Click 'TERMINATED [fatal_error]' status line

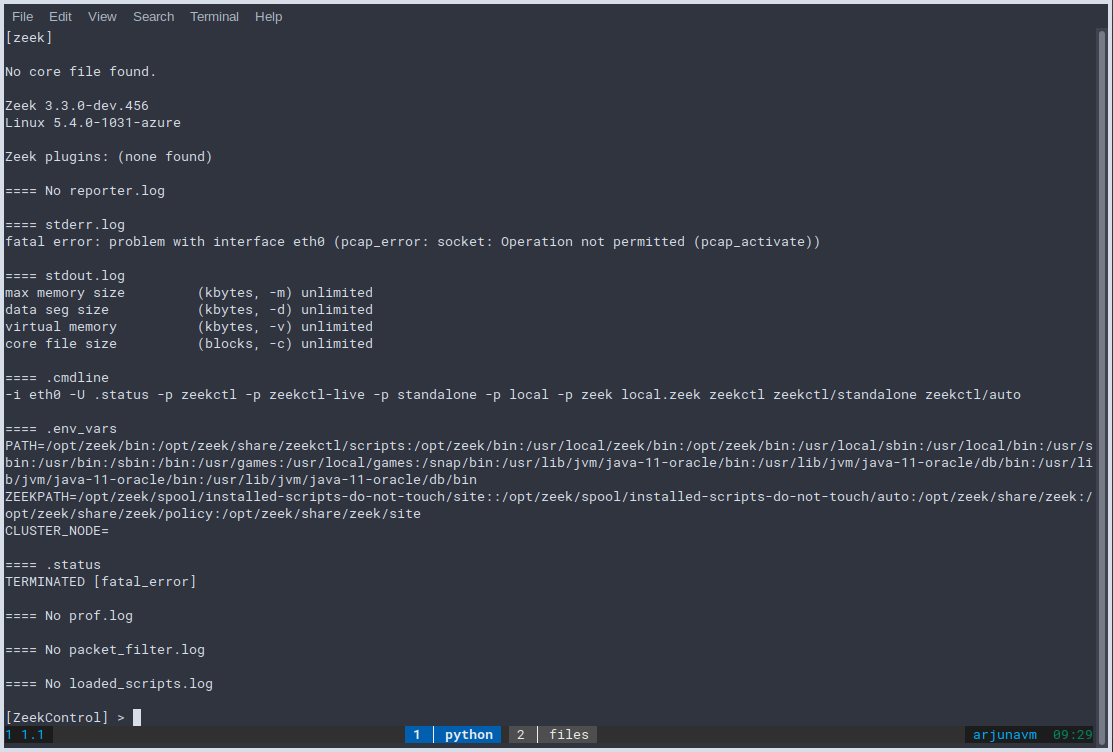point(101,582)
